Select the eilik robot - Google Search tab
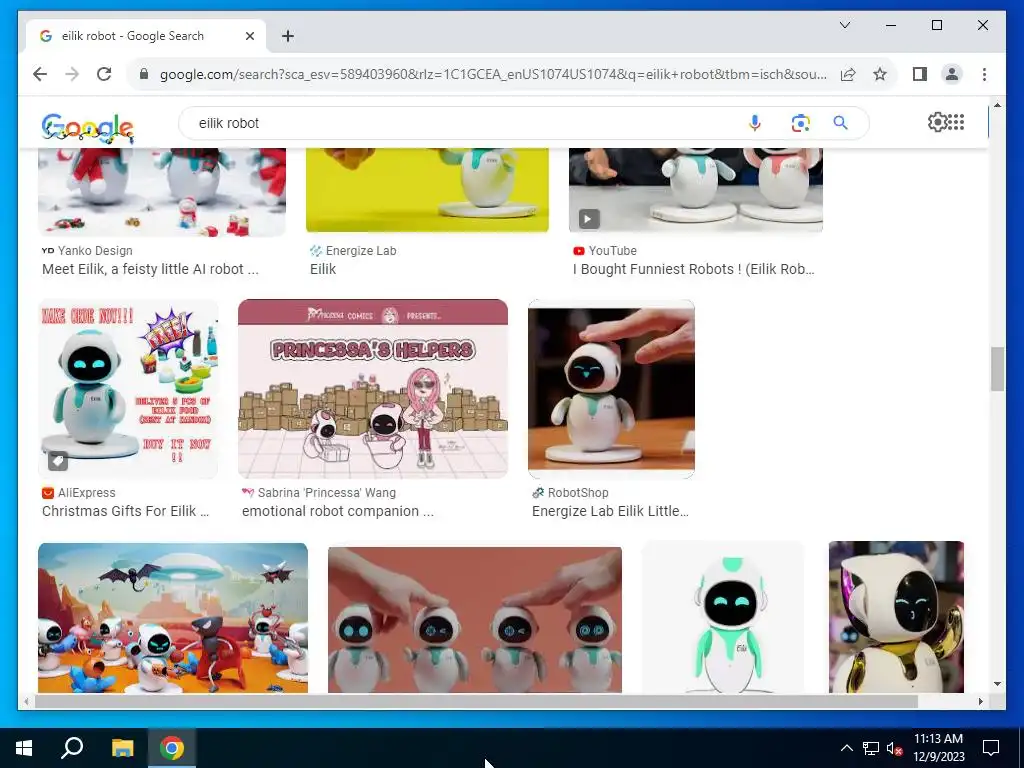1024x768 pixels. 146,36
